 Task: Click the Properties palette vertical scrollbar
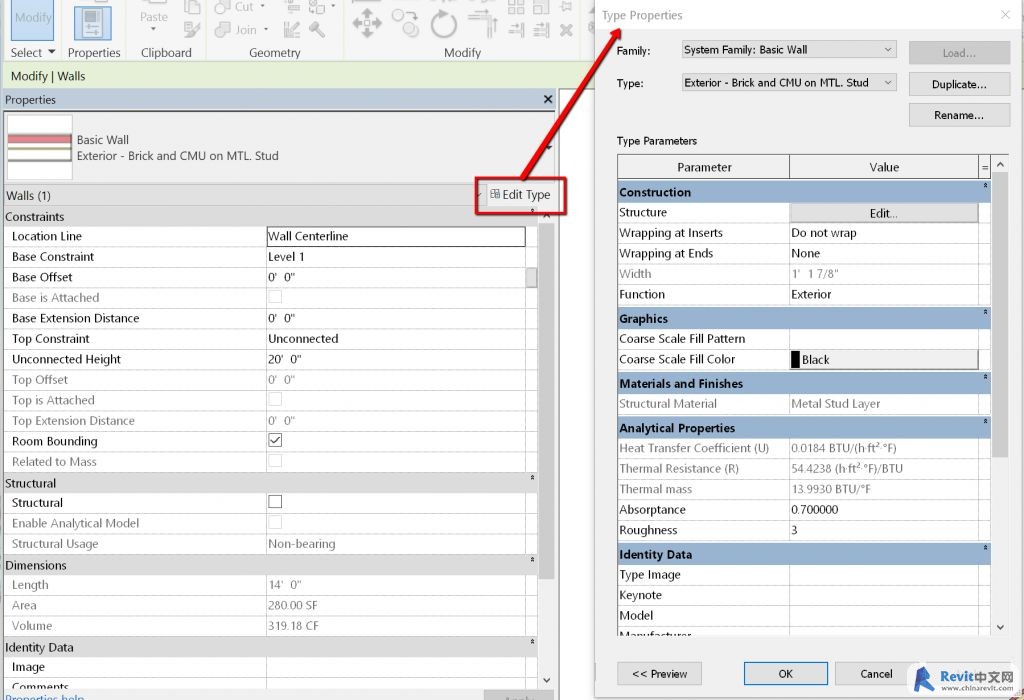click(x=547, y=402)
